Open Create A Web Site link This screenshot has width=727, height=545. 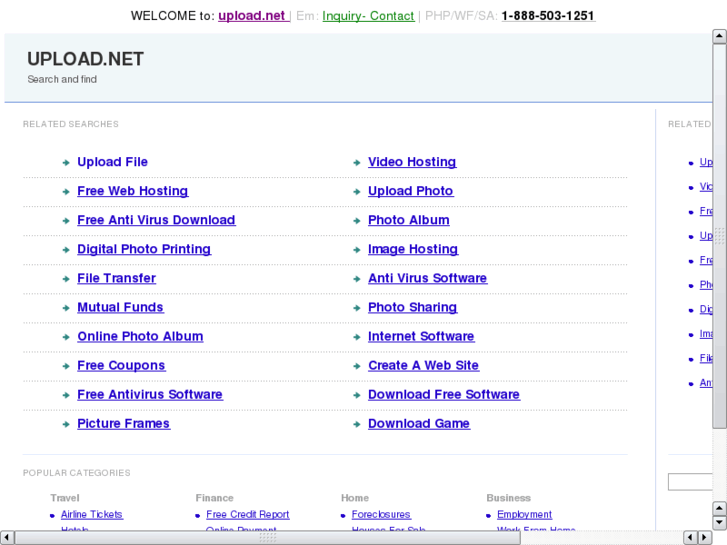pyautogui.click(x=423, y=365)
